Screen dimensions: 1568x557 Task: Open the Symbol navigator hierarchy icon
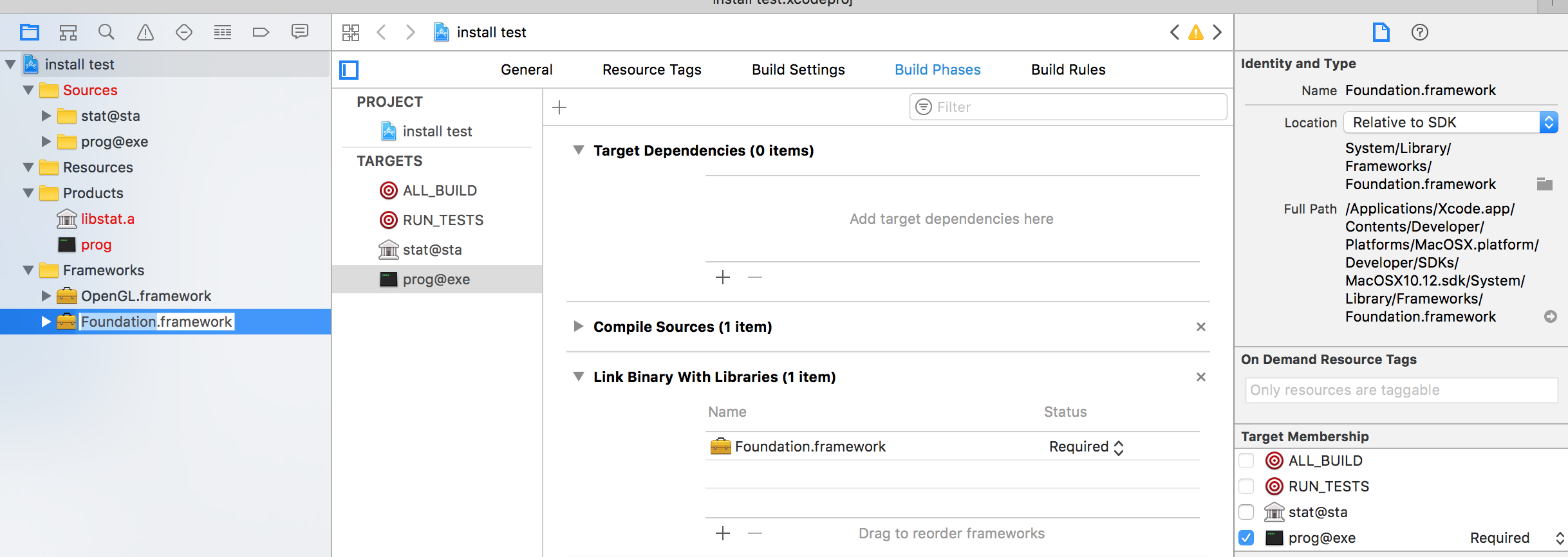[68, 32]
